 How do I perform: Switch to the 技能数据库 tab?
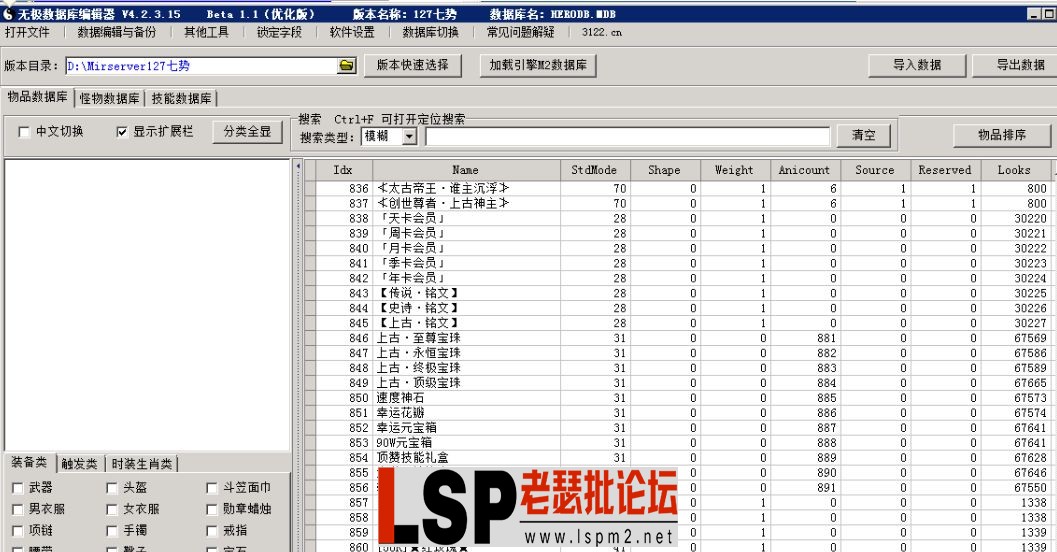tap(181, 98)
